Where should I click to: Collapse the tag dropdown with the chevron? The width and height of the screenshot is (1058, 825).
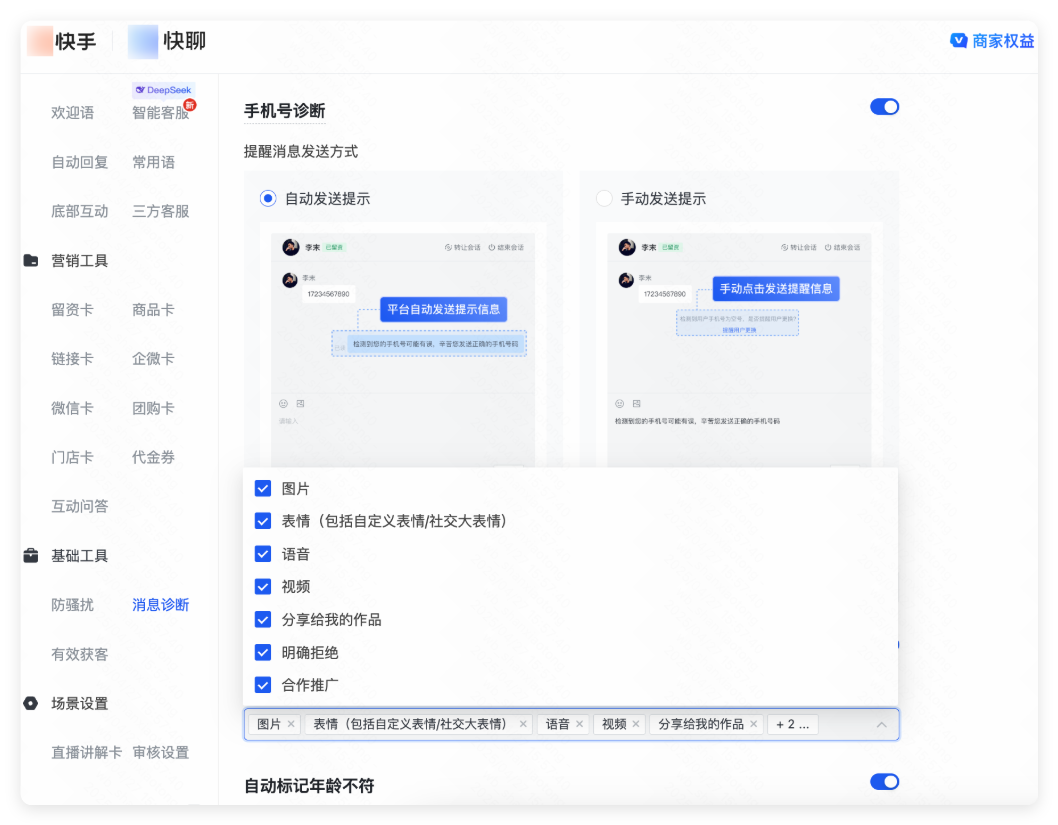click(881, 723)
